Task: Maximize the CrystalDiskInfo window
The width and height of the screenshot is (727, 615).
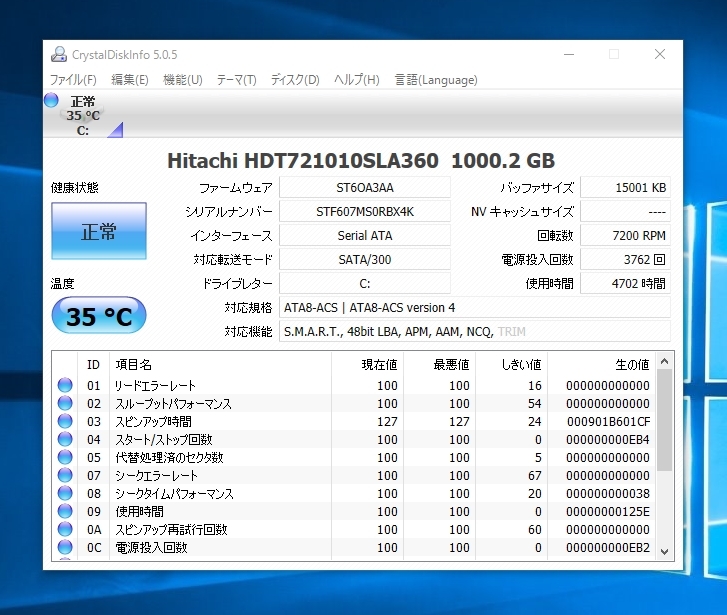Action: pos(614,54)
